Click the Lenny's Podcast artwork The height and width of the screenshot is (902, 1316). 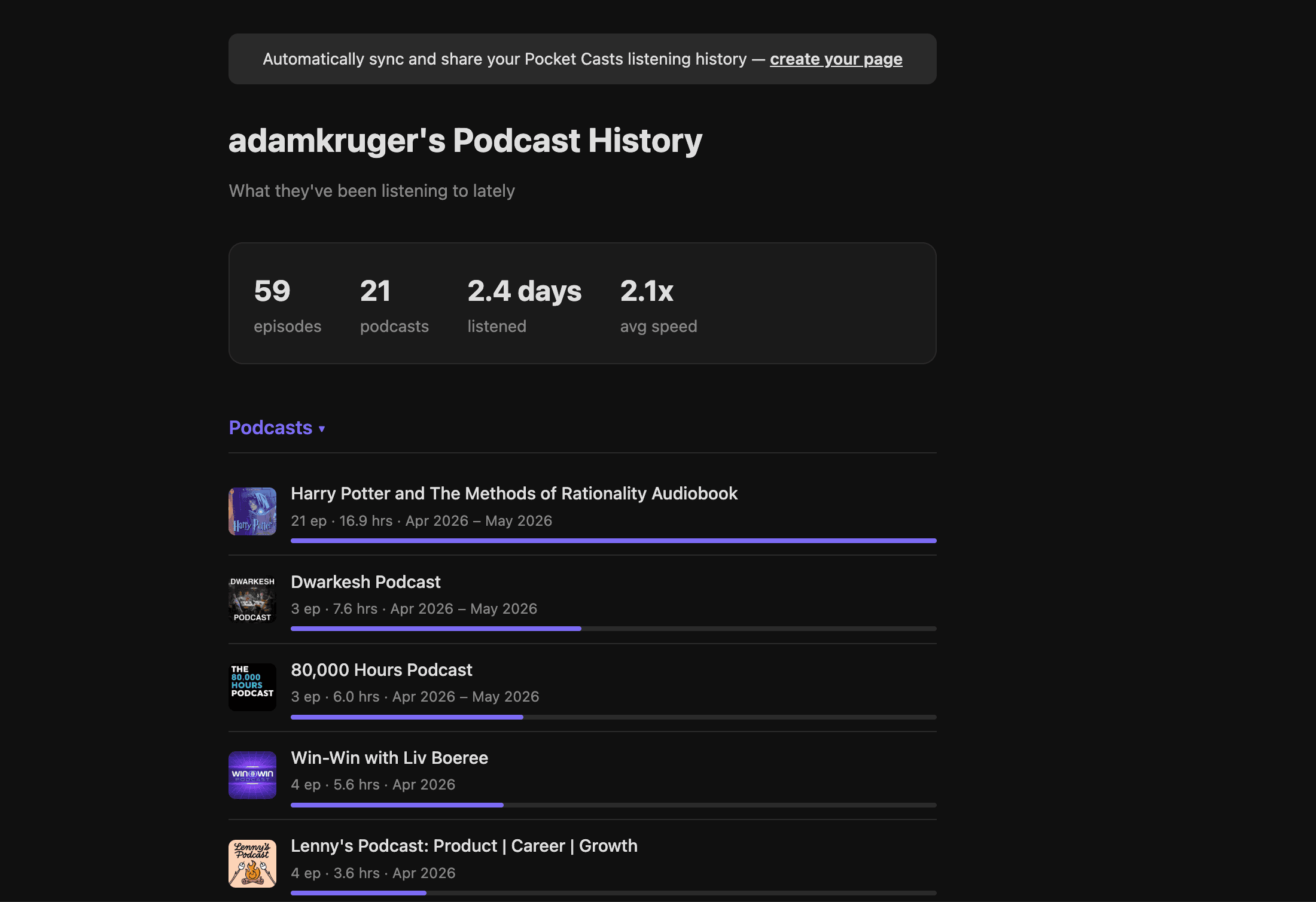[252, 864]
